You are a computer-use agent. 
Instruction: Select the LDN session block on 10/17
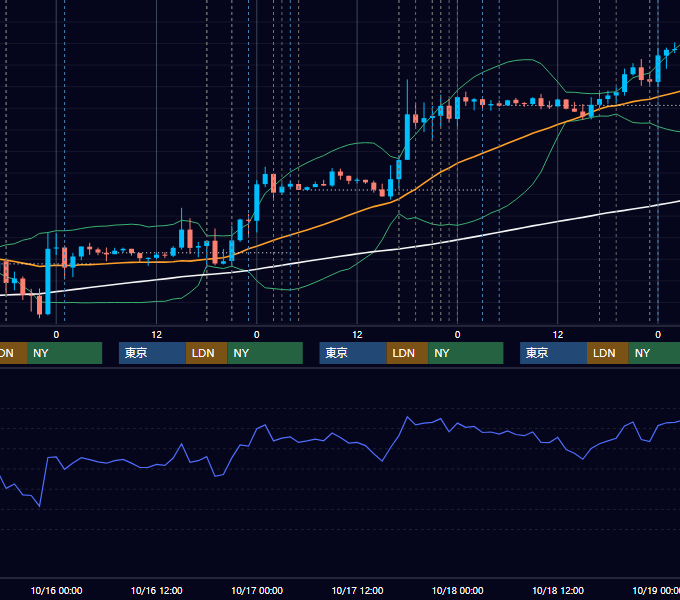[407, 353]
